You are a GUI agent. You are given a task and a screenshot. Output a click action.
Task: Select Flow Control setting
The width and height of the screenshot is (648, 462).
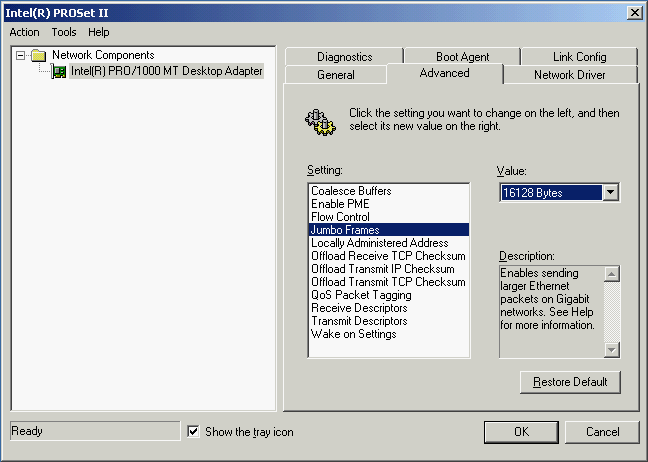pyautogui.click(x=389, y=217)
